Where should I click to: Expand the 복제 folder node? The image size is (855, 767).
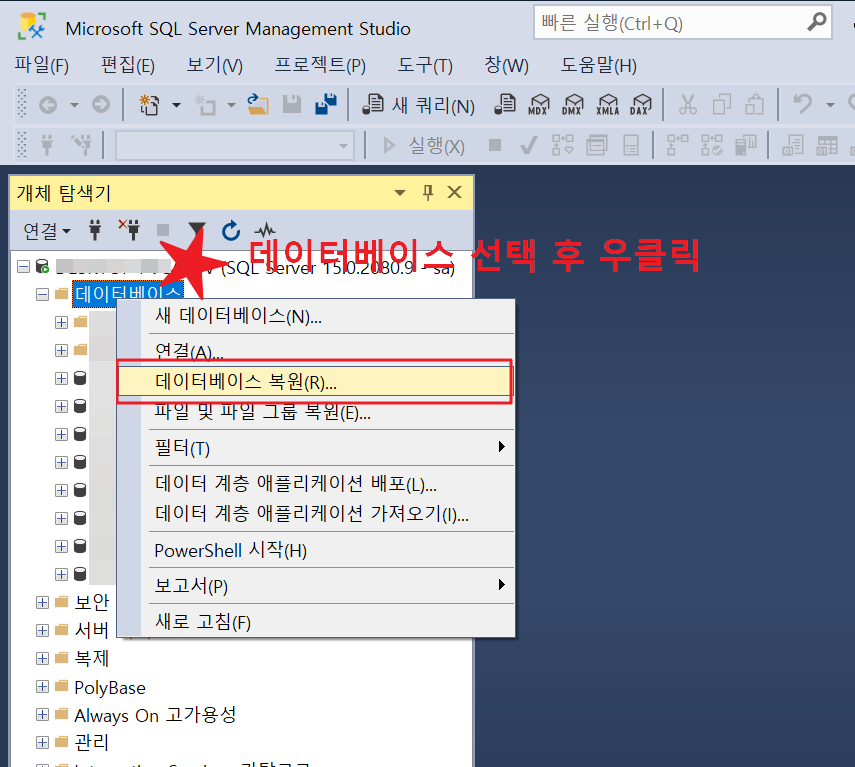(43, 659)
